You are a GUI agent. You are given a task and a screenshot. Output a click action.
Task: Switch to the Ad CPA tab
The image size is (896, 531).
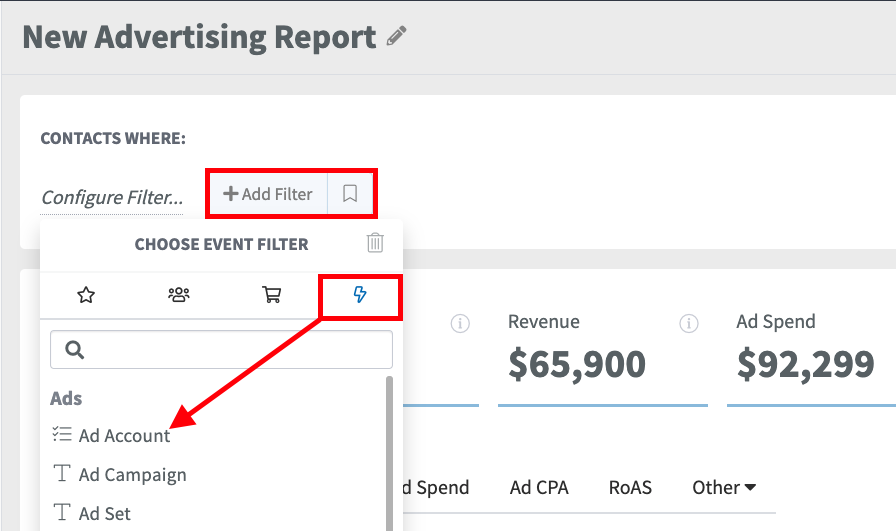click(x=539, y=488)
